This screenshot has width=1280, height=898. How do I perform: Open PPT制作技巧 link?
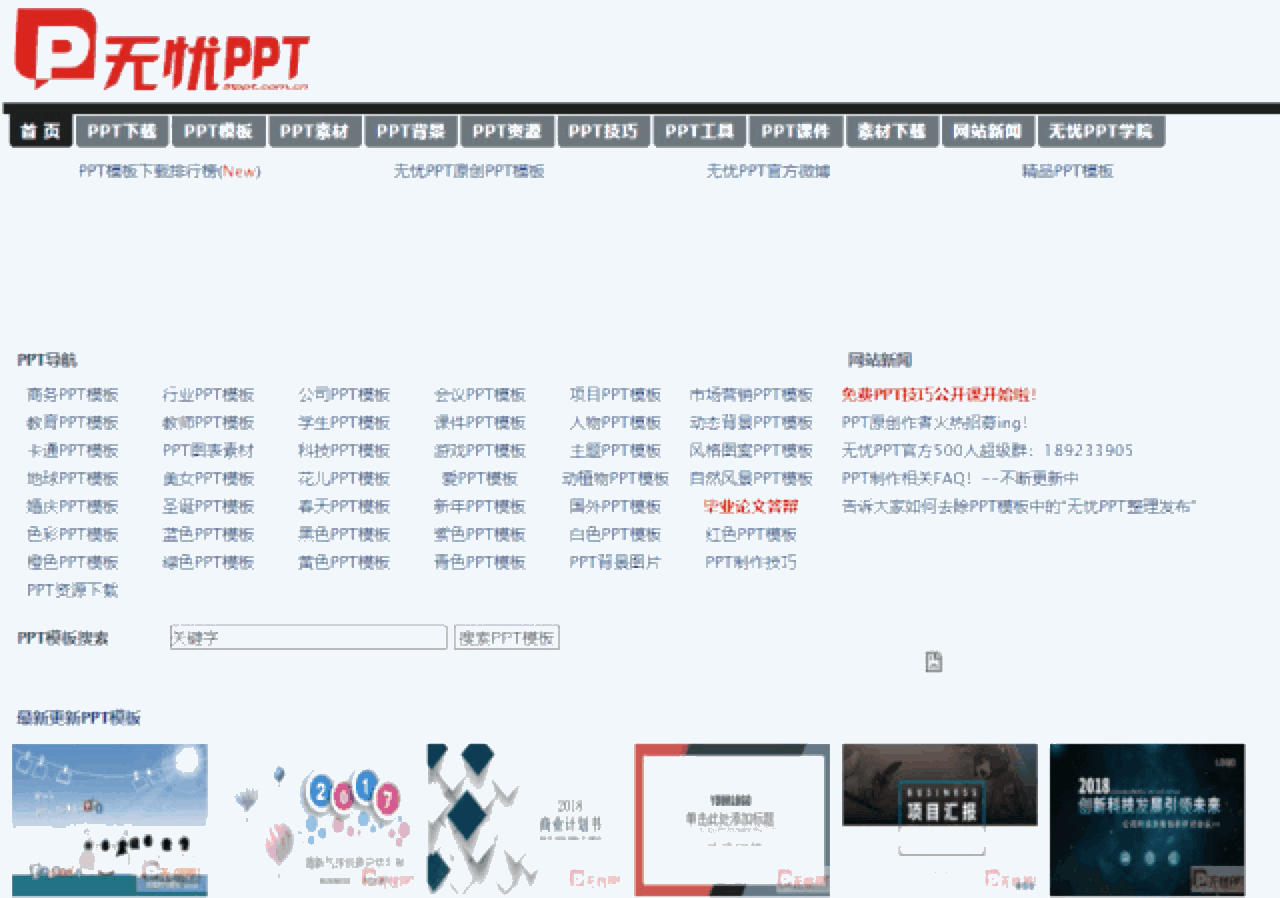[x=751, y=562]
